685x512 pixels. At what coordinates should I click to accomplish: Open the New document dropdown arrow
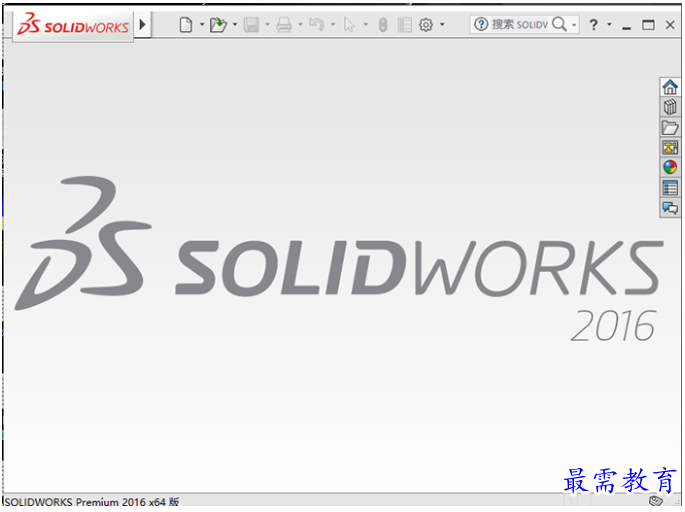pos(202,25)
